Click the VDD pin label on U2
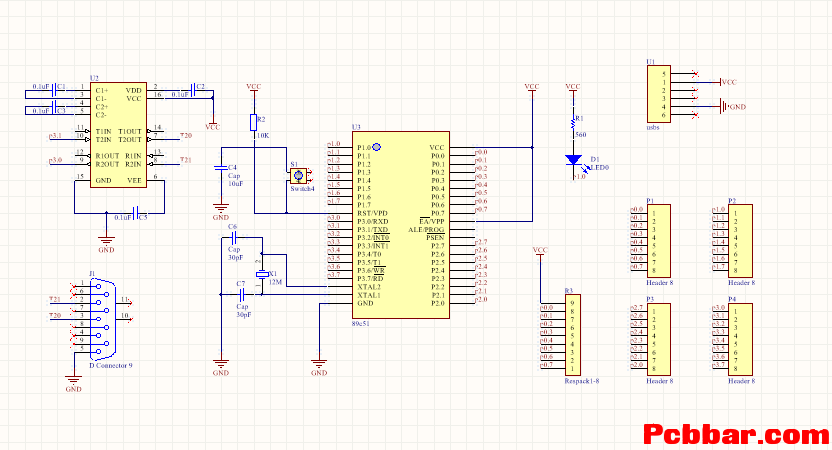The width and height of the screenshot is (832, 450). [134, 91]
